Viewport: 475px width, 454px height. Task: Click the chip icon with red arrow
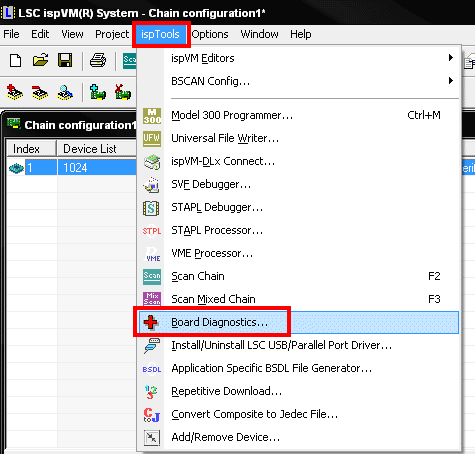(x=15, y=92)
